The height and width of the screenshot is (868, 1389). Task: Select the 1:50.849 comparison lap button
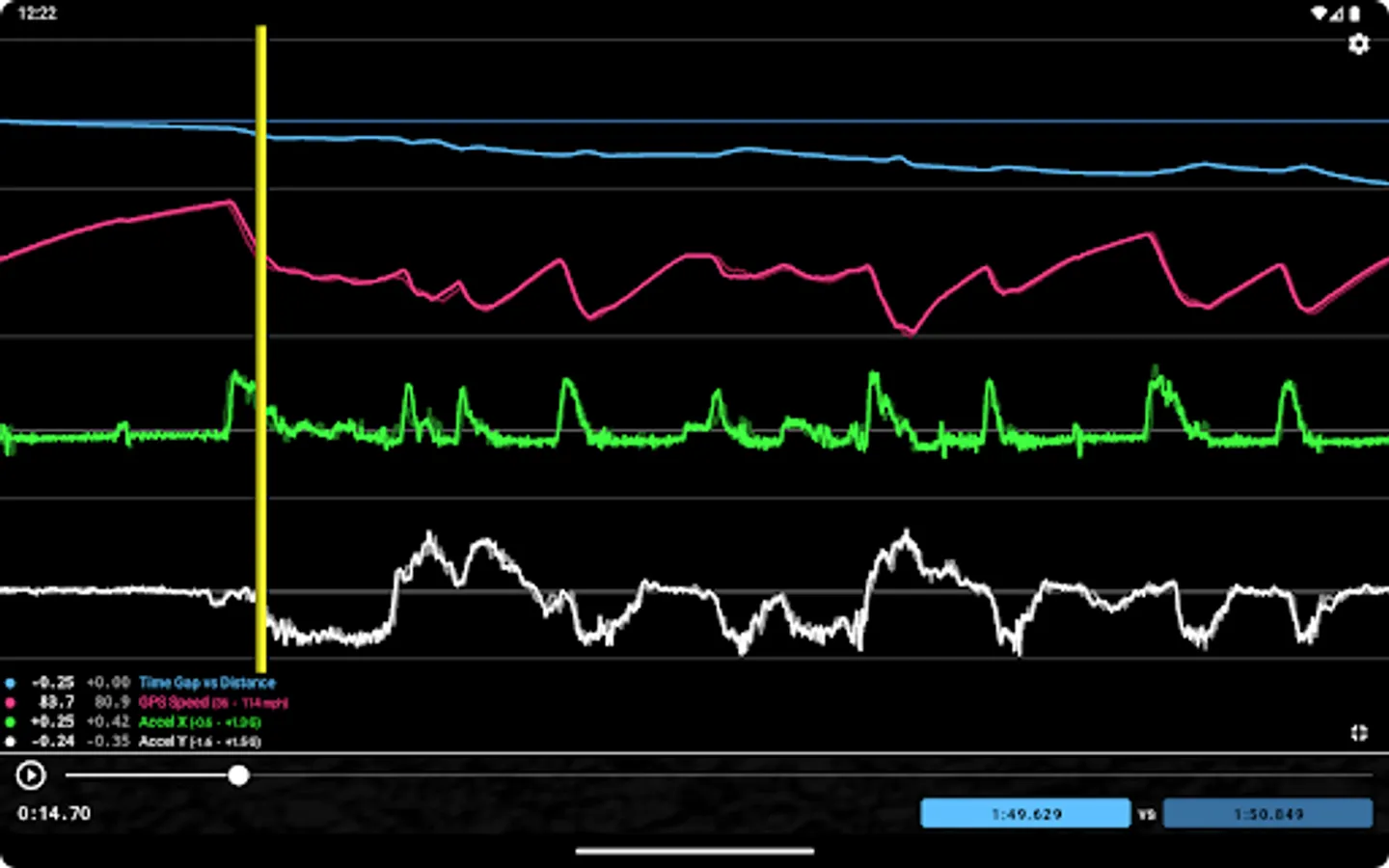[x=1269, y=813]
